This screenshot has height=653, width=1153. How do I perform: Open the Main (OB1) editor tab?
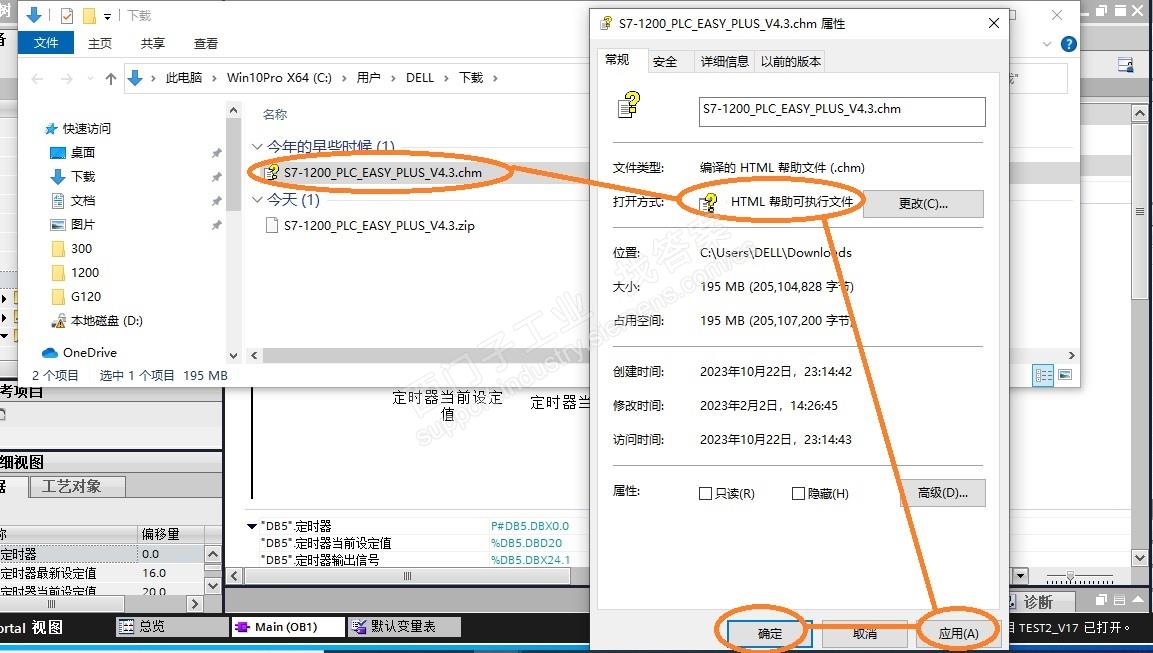point(288,627)
